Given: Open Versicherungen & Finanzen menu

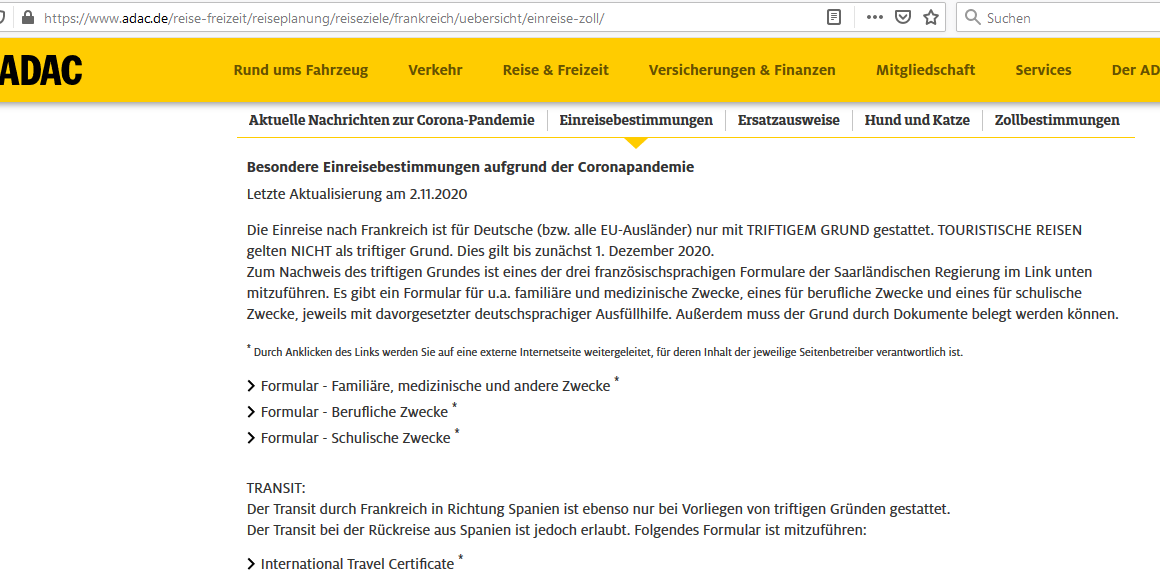Looking at the screenshot, I should click(742, 70).
